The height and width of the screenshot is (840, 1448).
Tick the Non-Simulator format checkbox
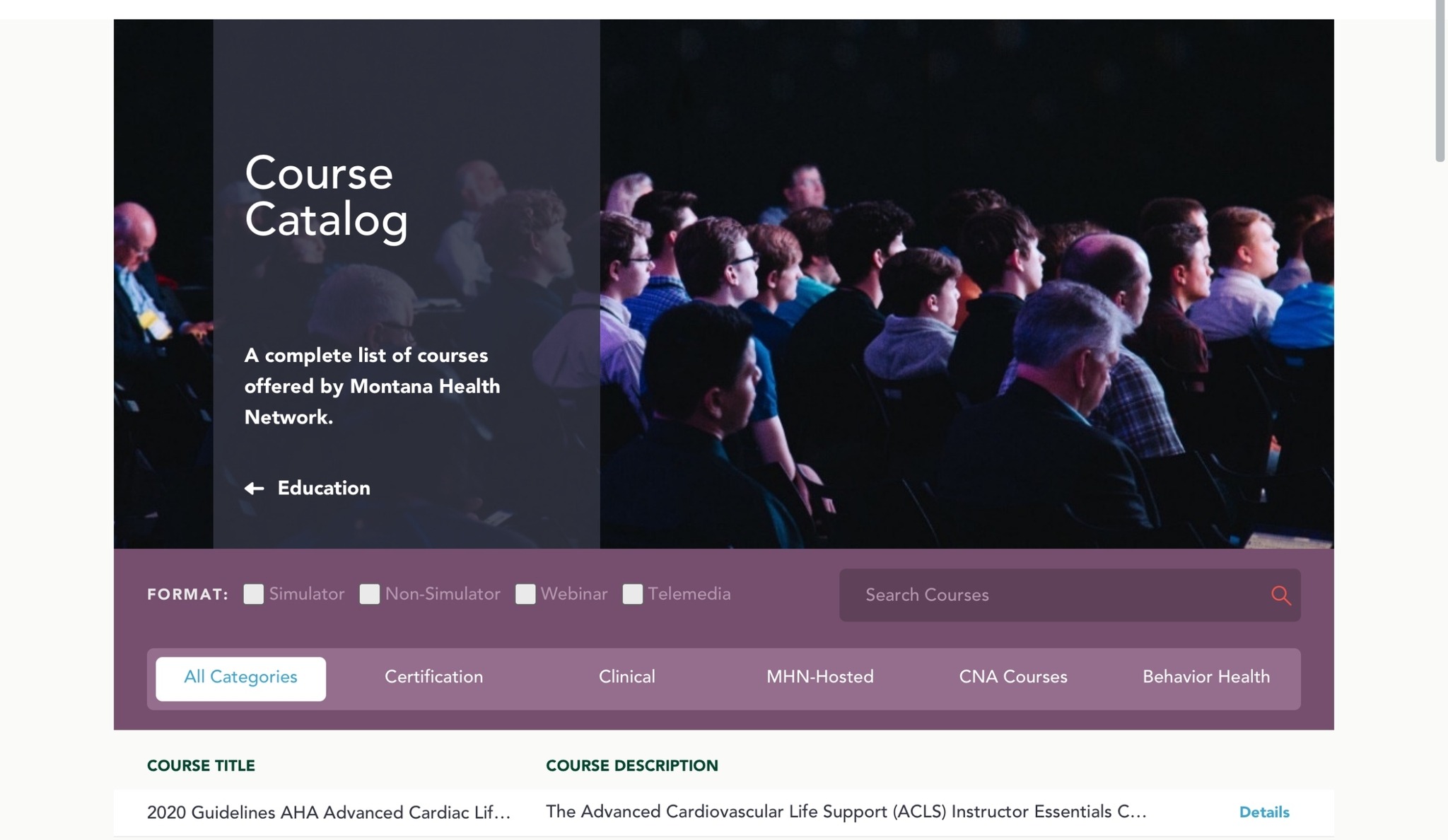click(x=369, y=594)
